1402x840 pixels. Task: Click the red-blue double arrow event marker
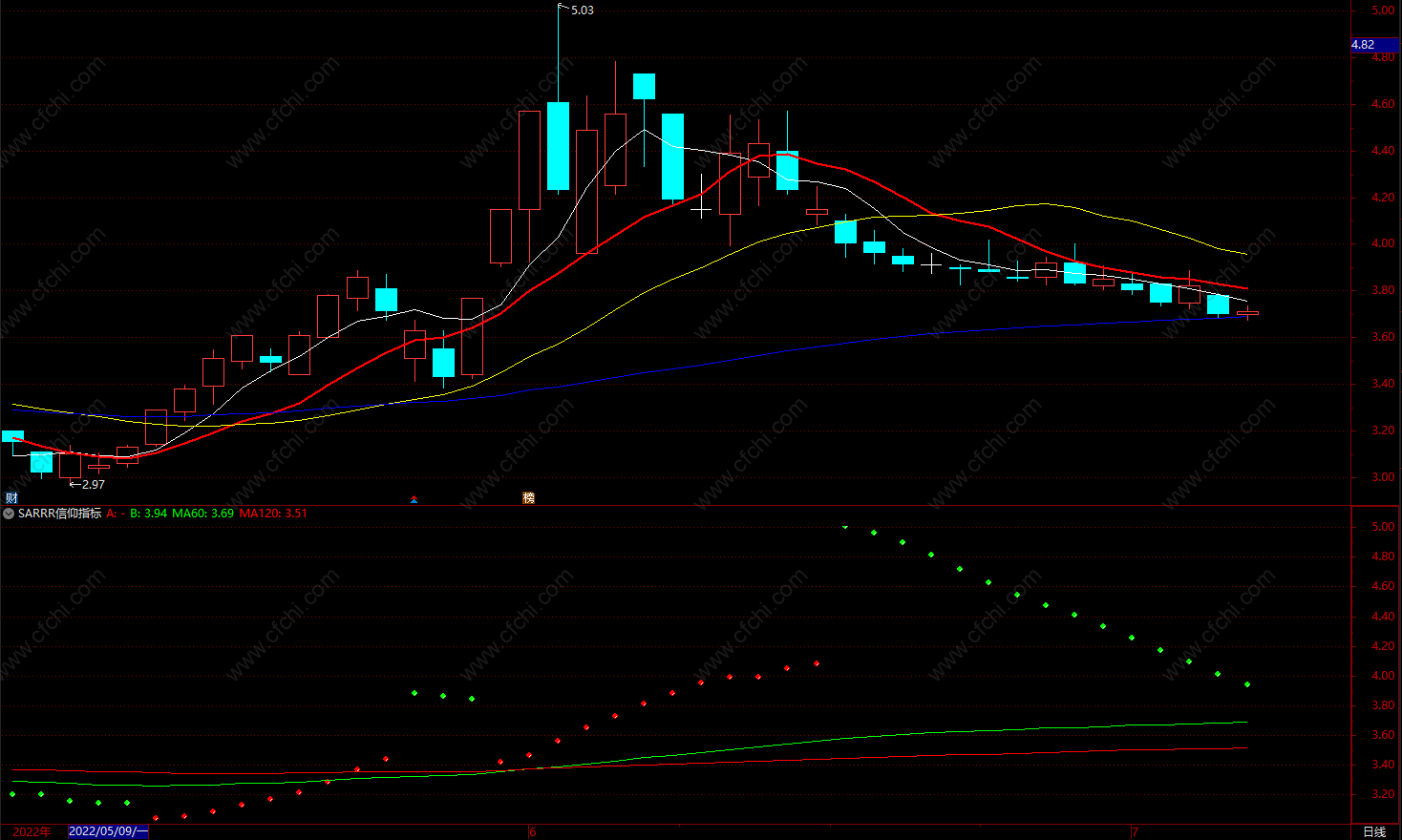tap(414, 499)
